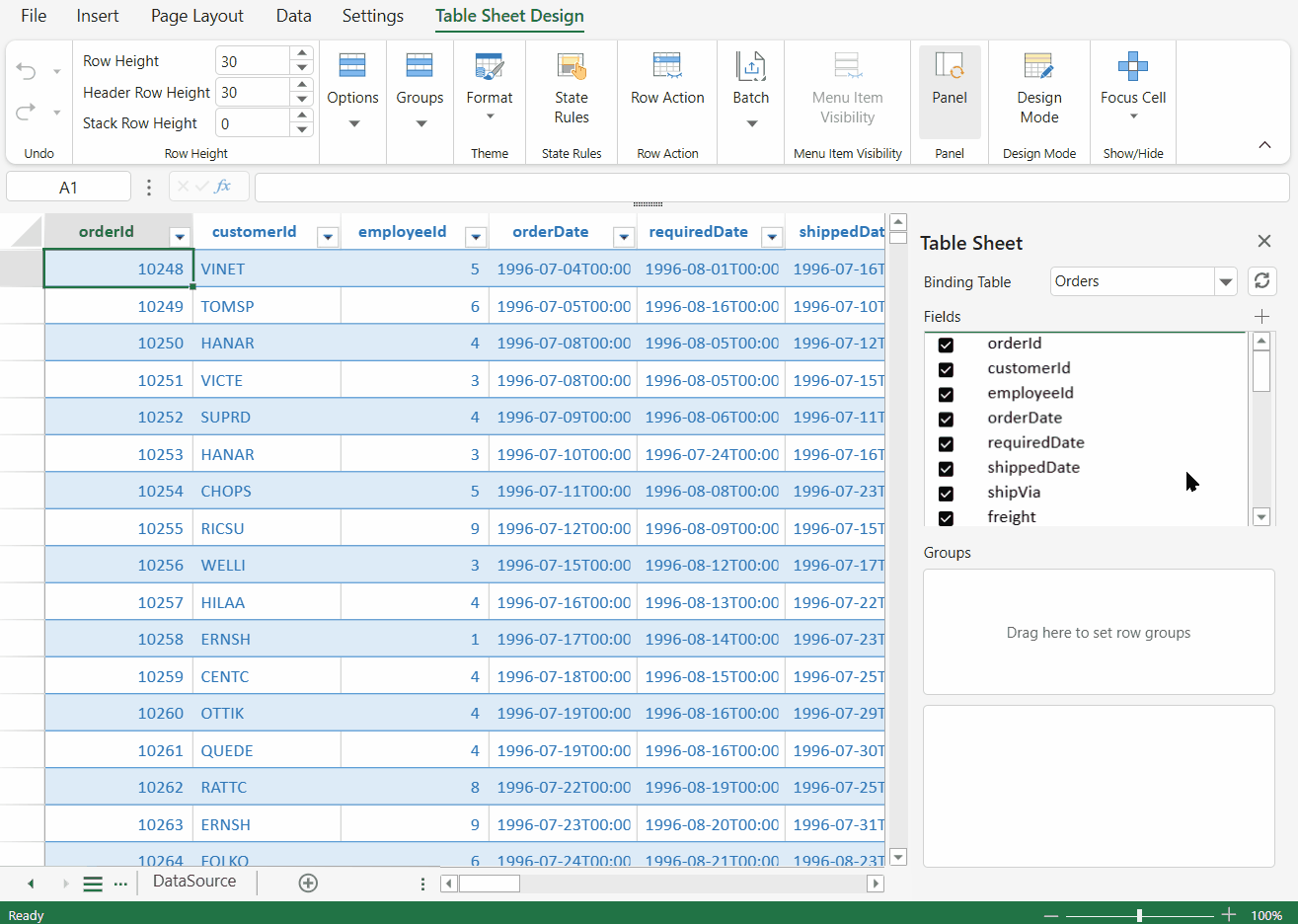Click the zoom out minus icon

pyautogui.click(x=1051, y=916)
